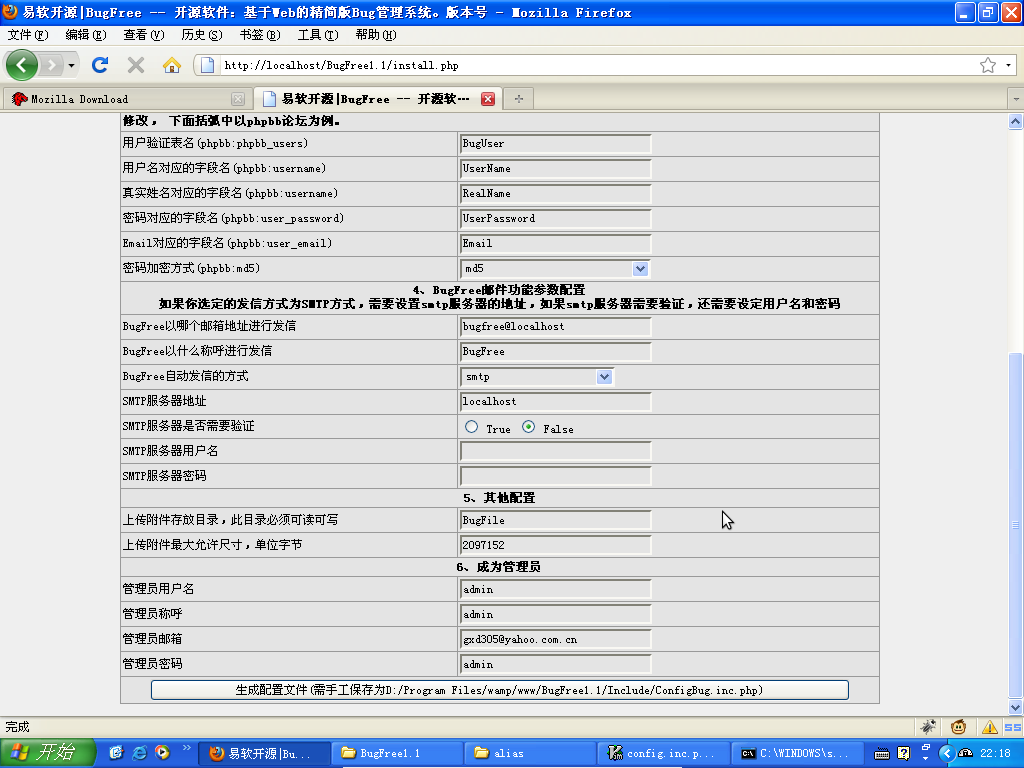
Task: Click the UserName field name input
Action: 556,168
